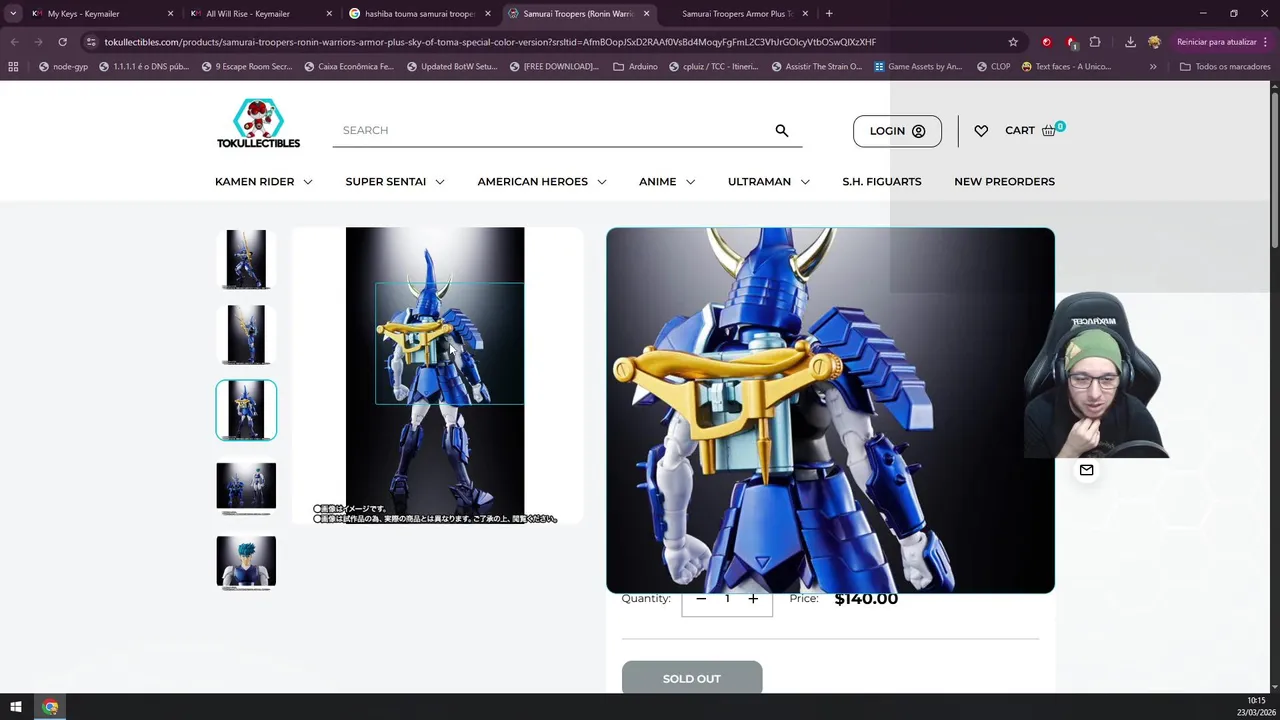Go back to the previous page
The width and height of the screenshot is (1280, 720).
tap(14, 42)
